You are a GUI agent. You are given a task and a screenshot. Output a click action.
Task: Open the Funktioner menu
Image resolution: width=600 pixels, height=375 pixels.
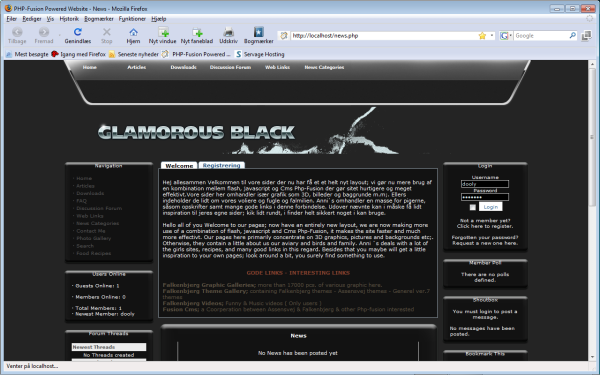tap(132, 19)
